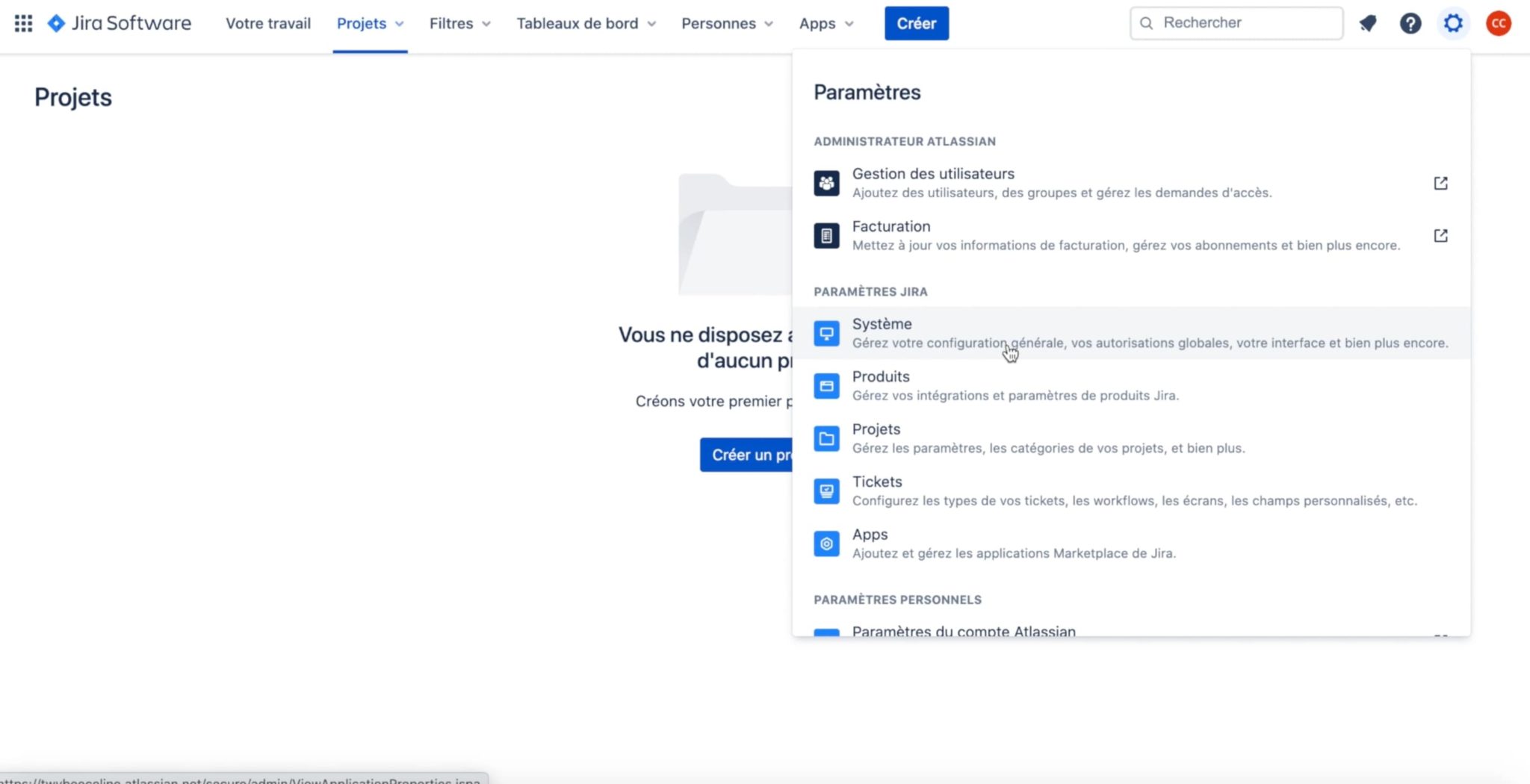
Task: Open Votre travail in the navbar
Action: pyautogui.click(x=268, y=23)
